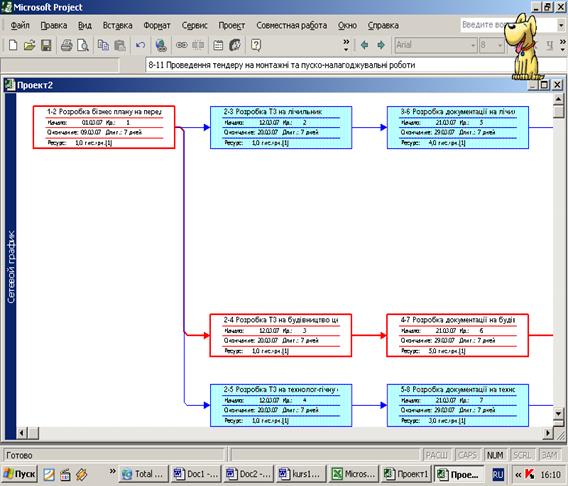Expand the toolbar options chevron
Image resolution: width=568 pixels, height=486 pixels.
tap(346, 45)
